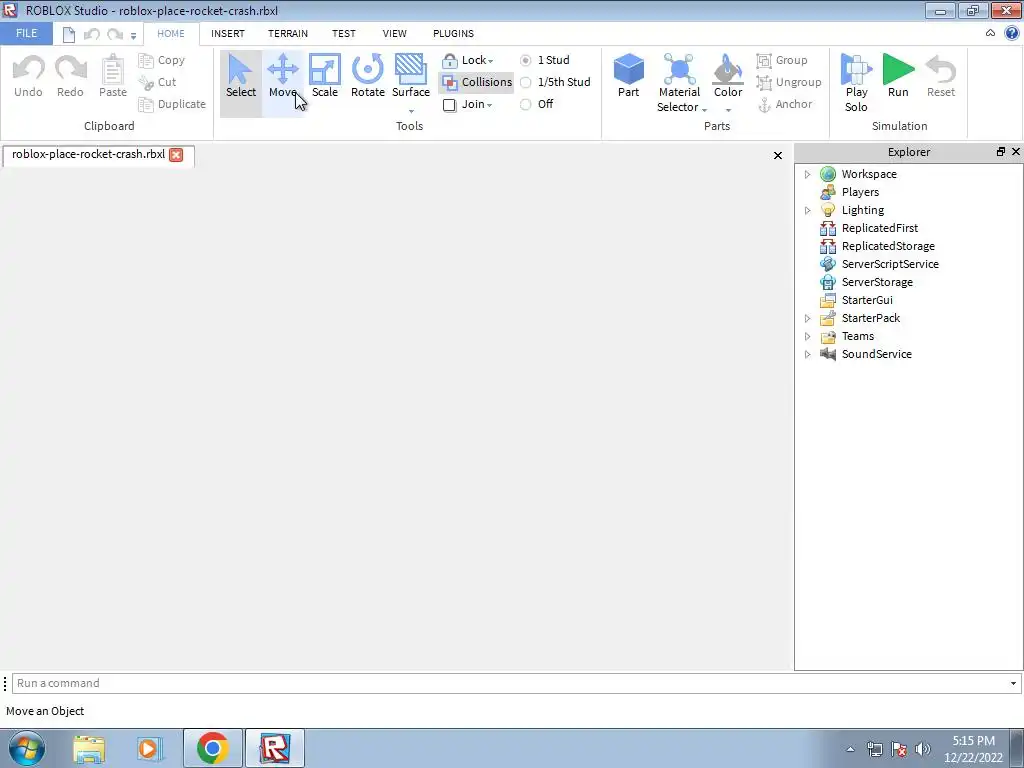Screen dimensions: 1024x768
Task: Open the quick access toolbar customize arrow
Action: pyautogui.click(x=133, y=36)
